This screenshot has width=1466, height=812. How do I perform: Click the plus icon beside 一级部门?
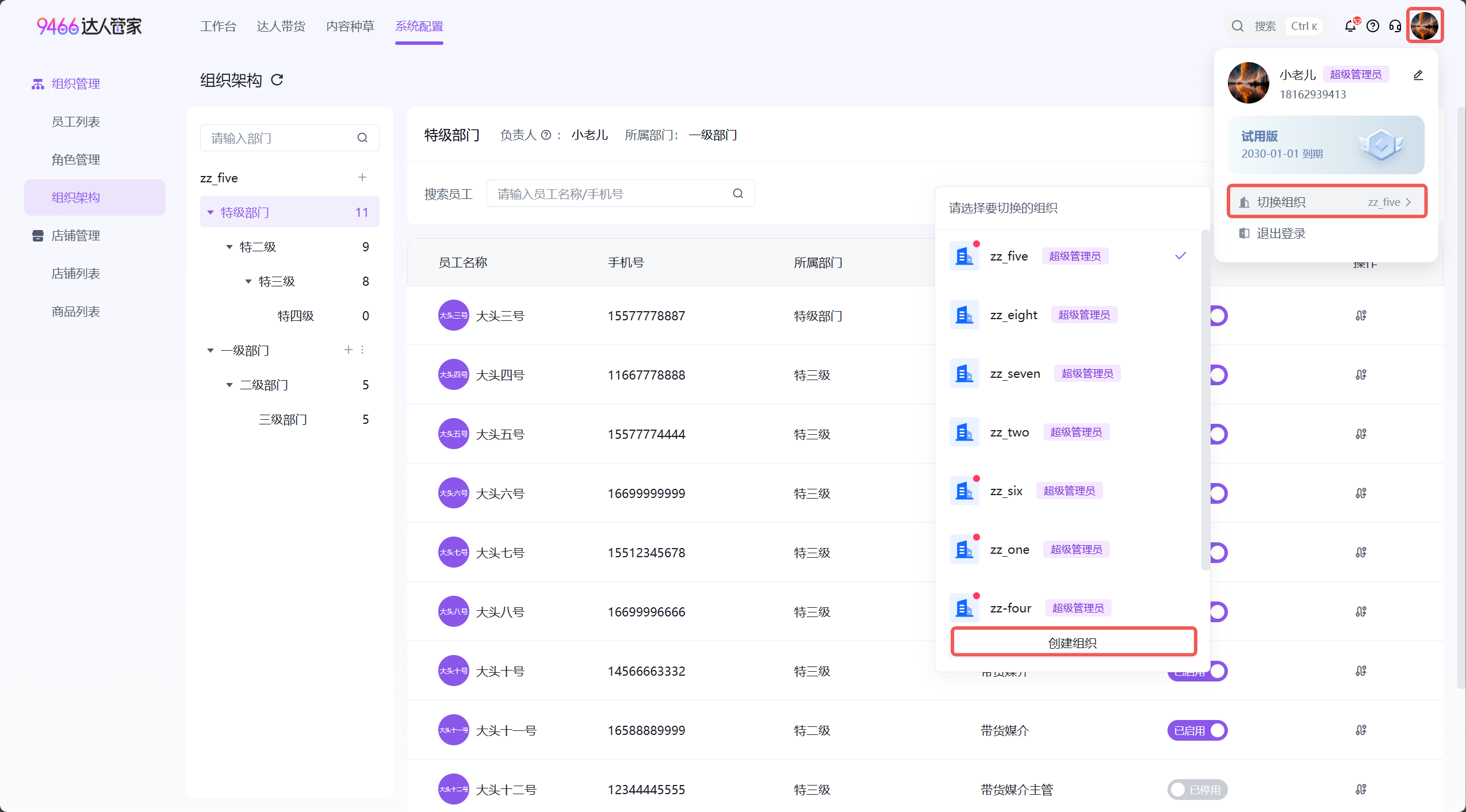point(348,350)
